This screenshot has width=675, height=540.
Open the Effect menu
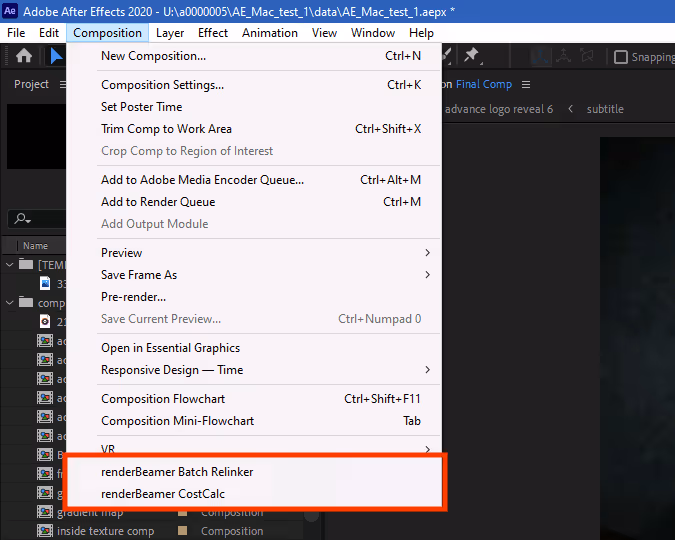pos(213,33)
